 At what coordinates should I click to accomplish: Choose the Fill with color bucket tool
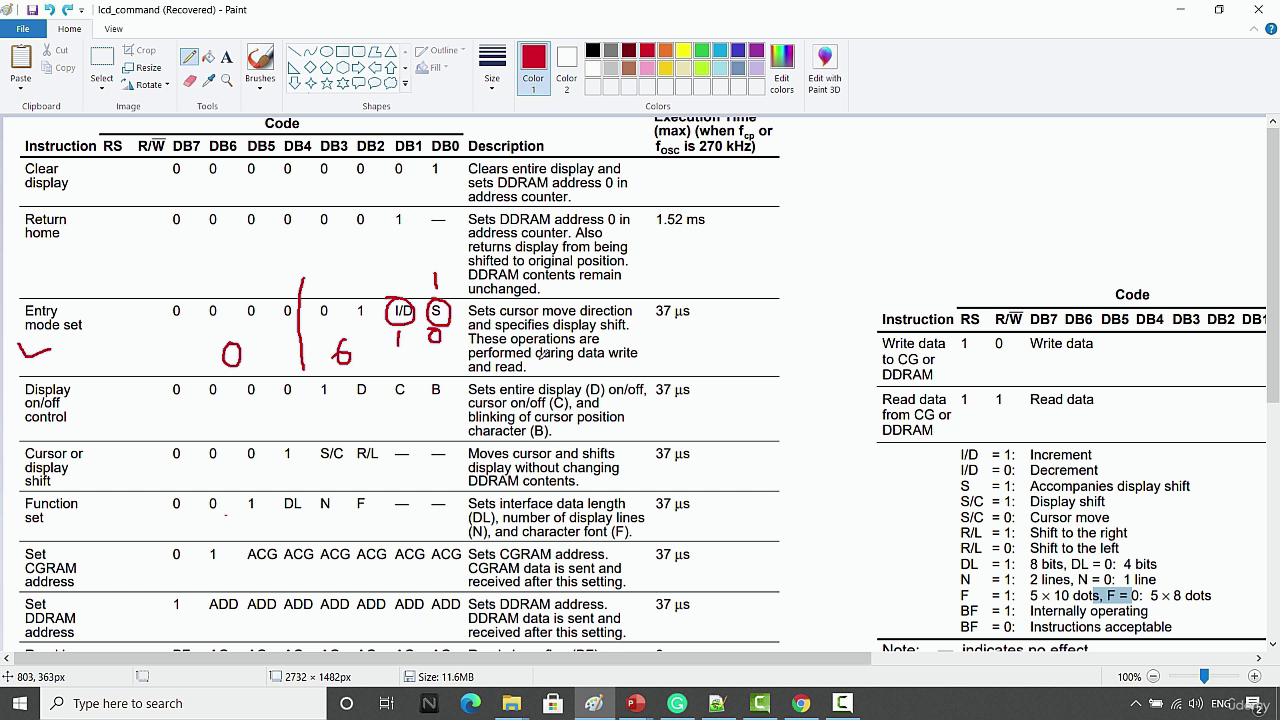[208, 57]
